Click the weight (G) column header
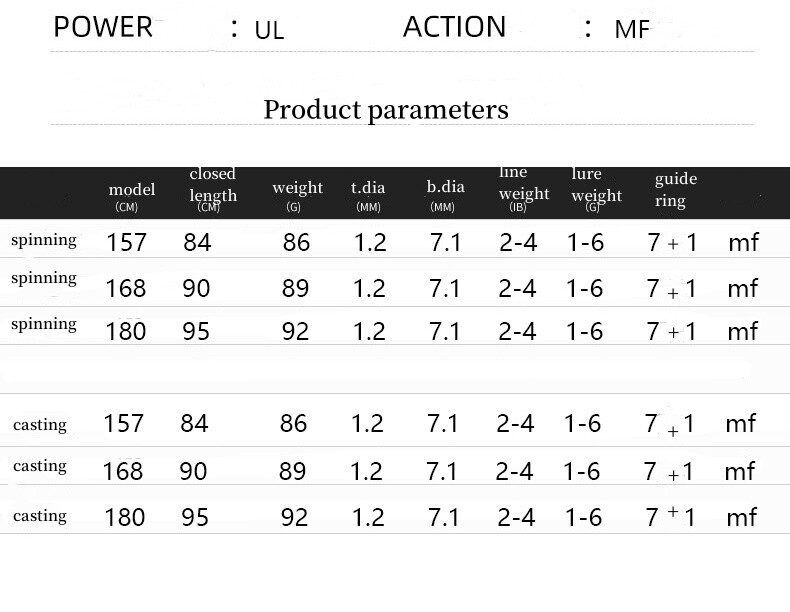The height and width of the screenshot is (612, 790). (297, 195)
